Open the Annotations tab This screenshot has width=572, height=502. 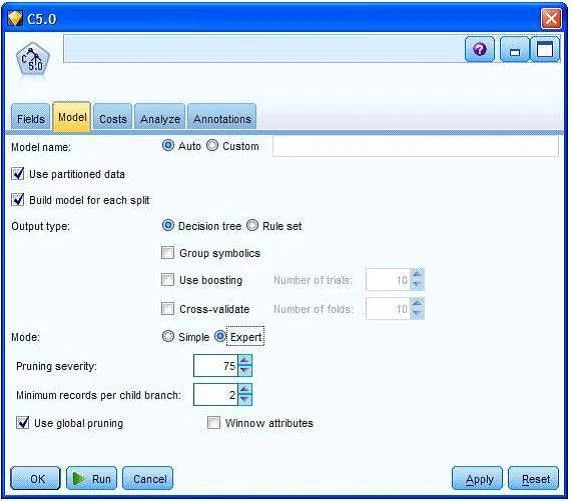coord(222,117)
